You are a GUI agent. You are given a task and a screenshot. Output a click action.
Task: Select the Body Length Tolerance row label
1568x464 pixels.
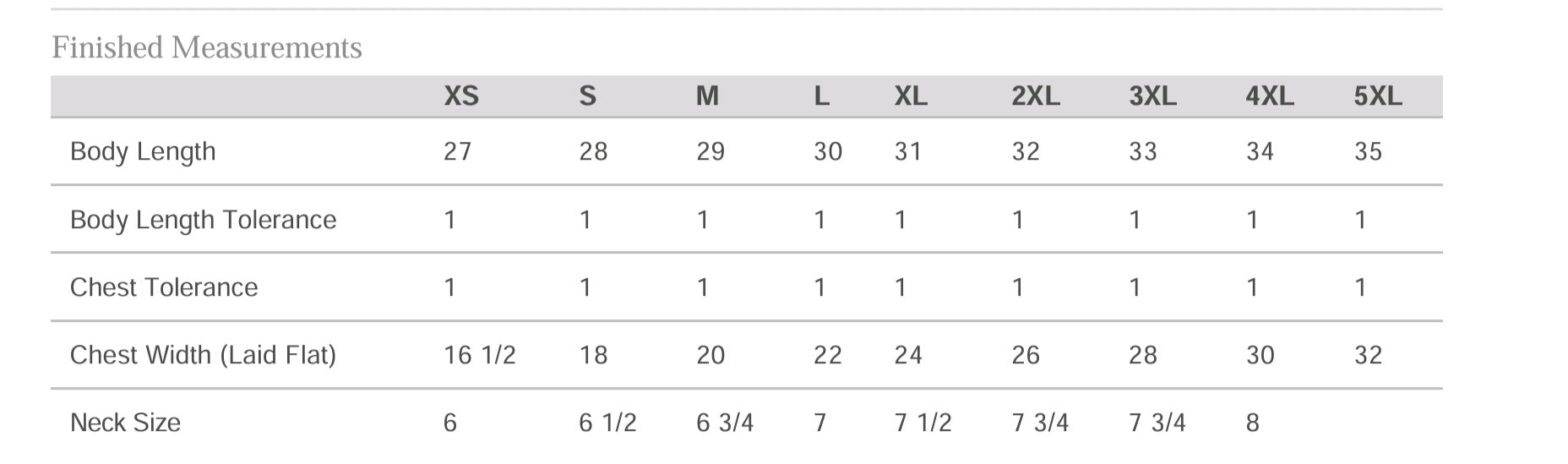[x=203, y=220]
